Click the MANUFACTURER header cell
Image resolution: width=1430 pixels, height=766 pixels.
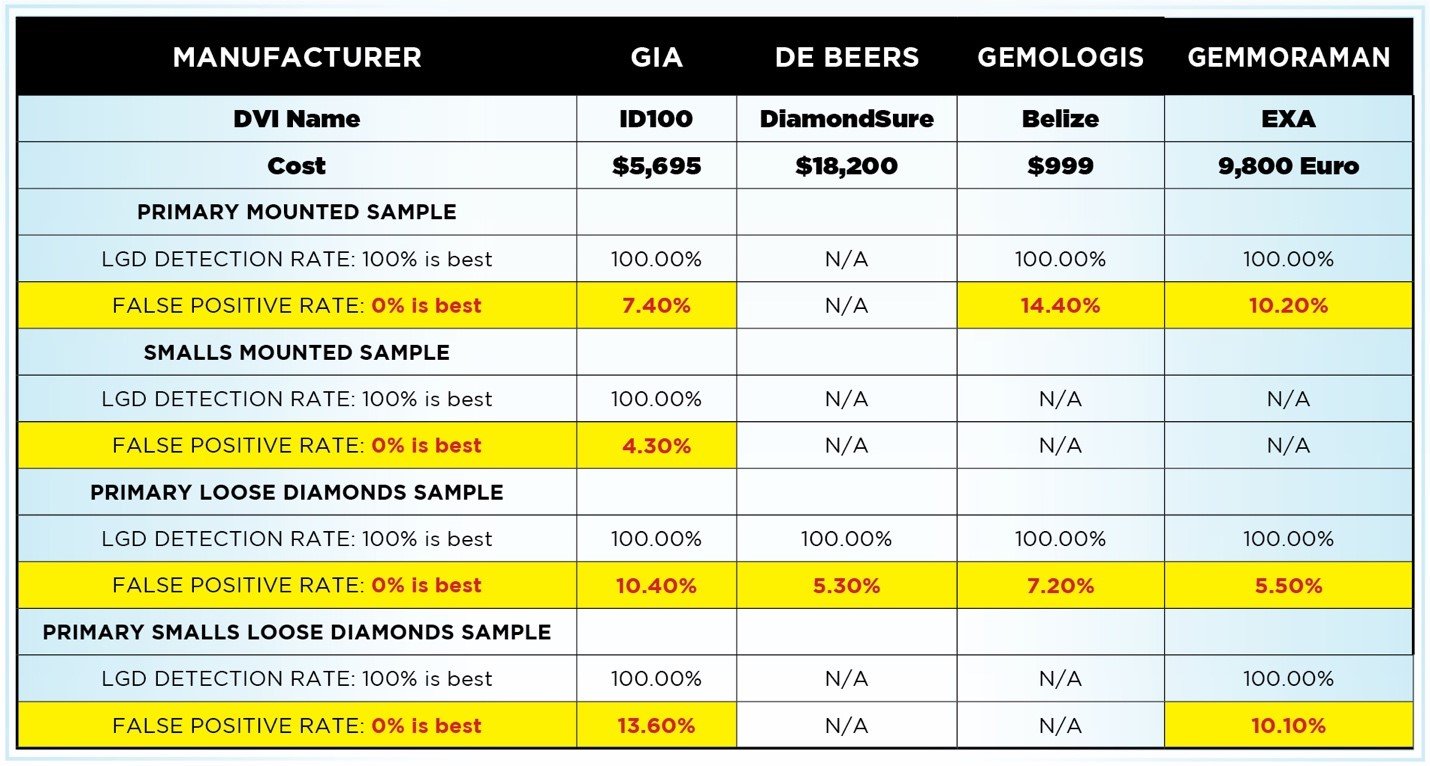tap(297, 57)
